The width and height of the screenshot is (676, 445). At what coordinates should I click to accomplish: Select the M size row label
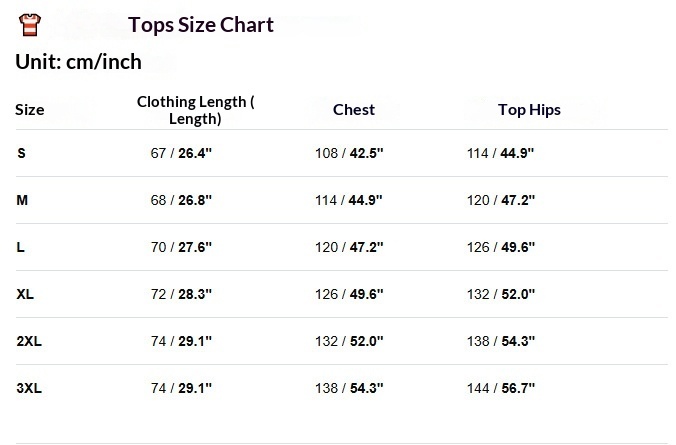pos(22,200)
